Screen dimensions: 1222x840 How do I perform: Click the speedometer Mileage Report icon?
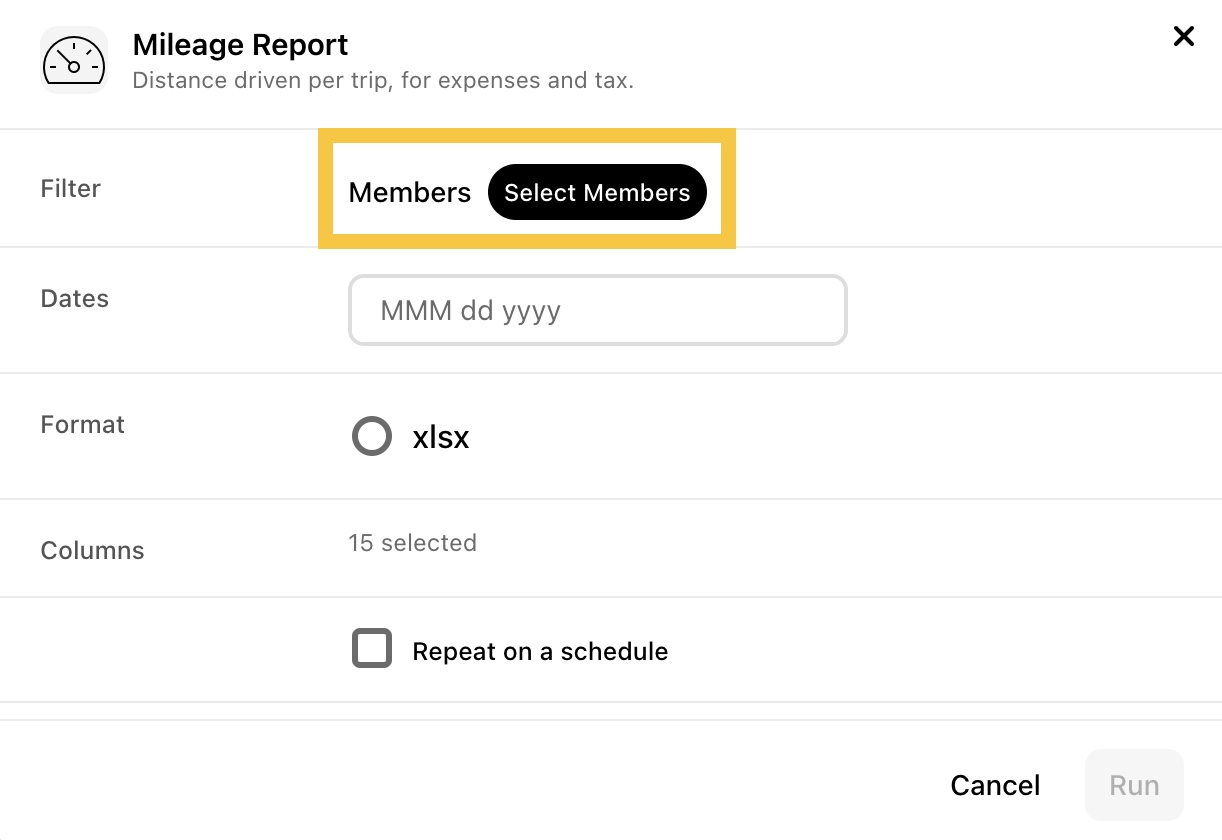coord(74,60)
